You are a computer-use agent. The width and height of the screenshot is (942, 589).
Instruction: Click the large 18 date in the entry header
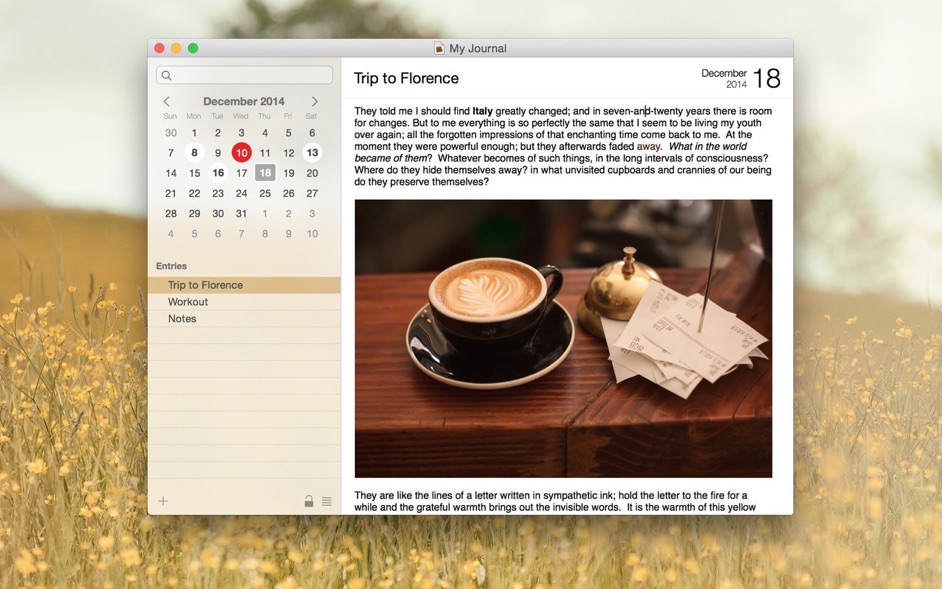[766, 78]
